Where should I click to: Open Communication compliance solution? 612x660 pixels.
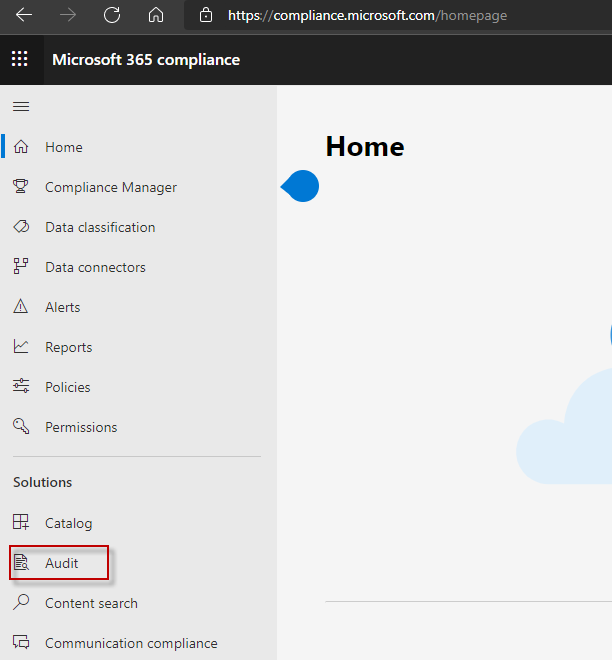click(x=131, y=643)
